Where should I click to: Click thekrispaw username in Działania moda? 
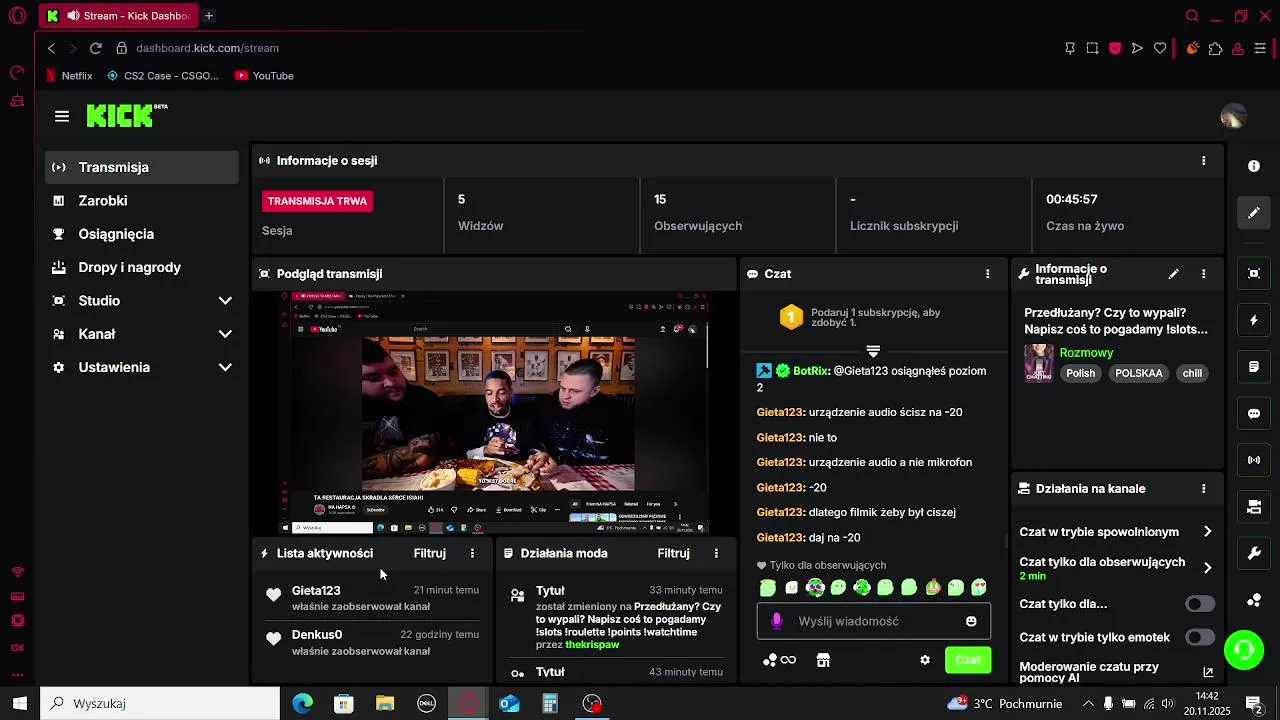(592, 645)
